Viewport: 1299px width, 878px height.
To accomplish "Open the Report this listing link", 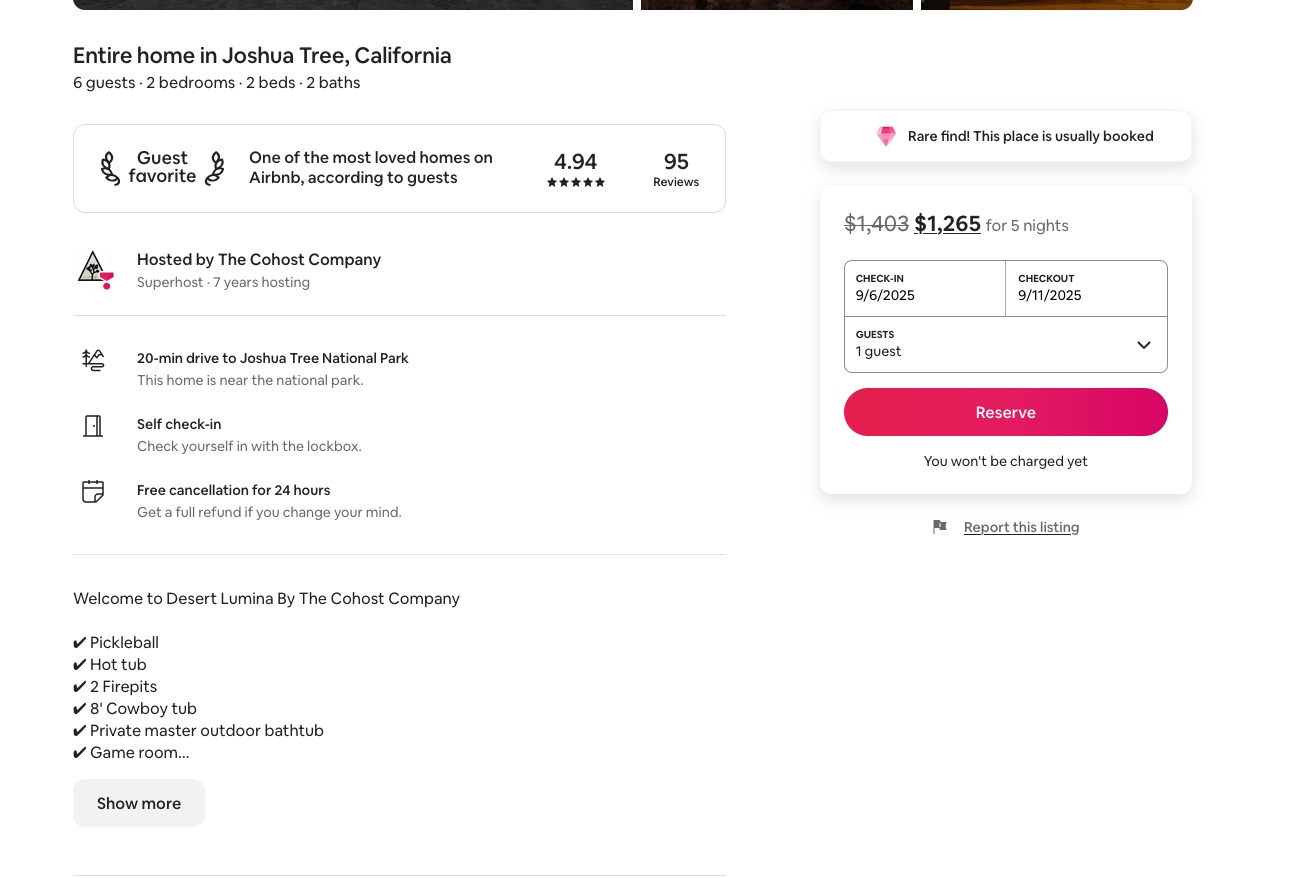I will 1021,527.
